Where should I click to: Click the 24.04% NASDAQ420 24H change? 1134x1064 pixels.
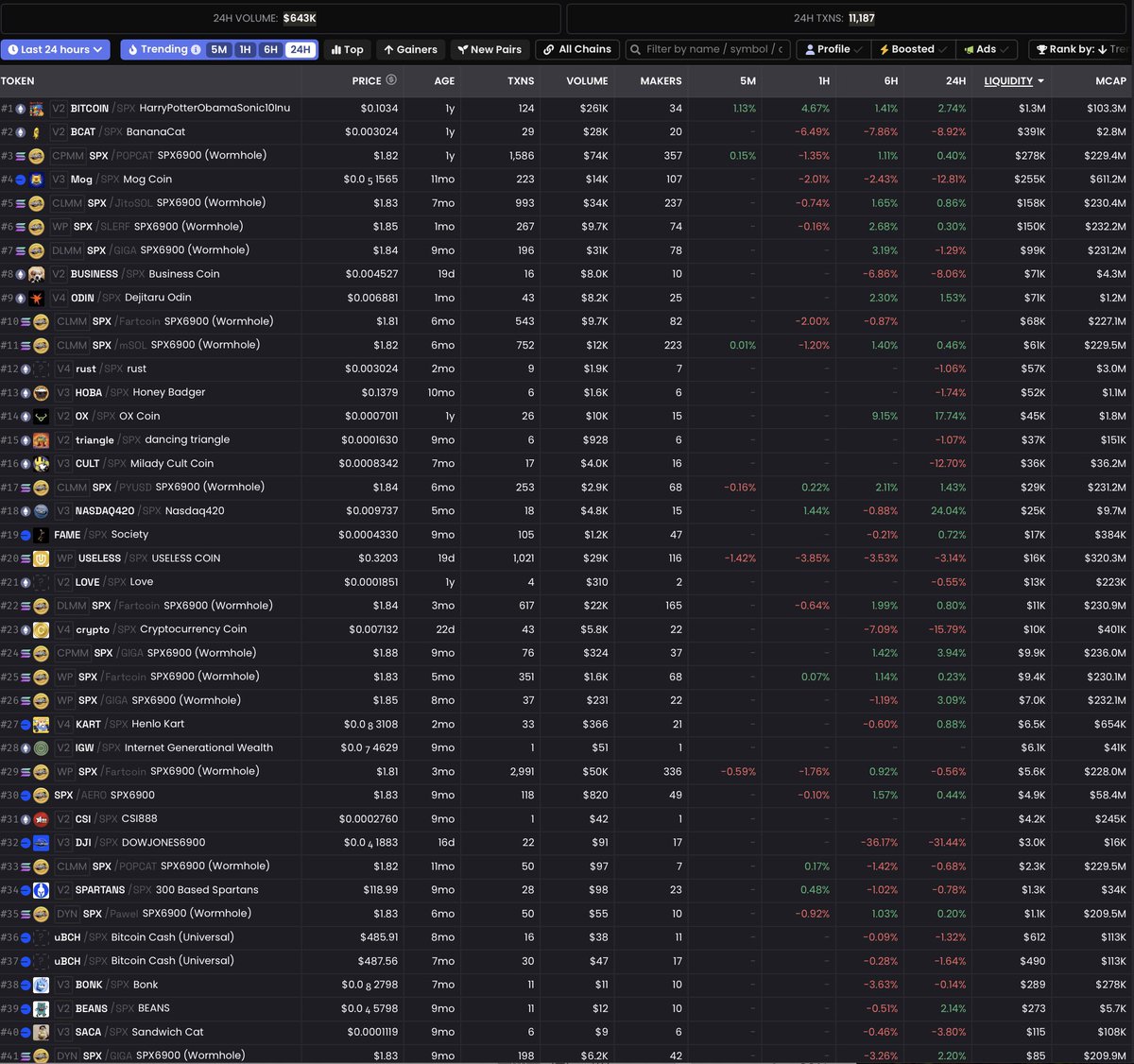coord(948,511)
